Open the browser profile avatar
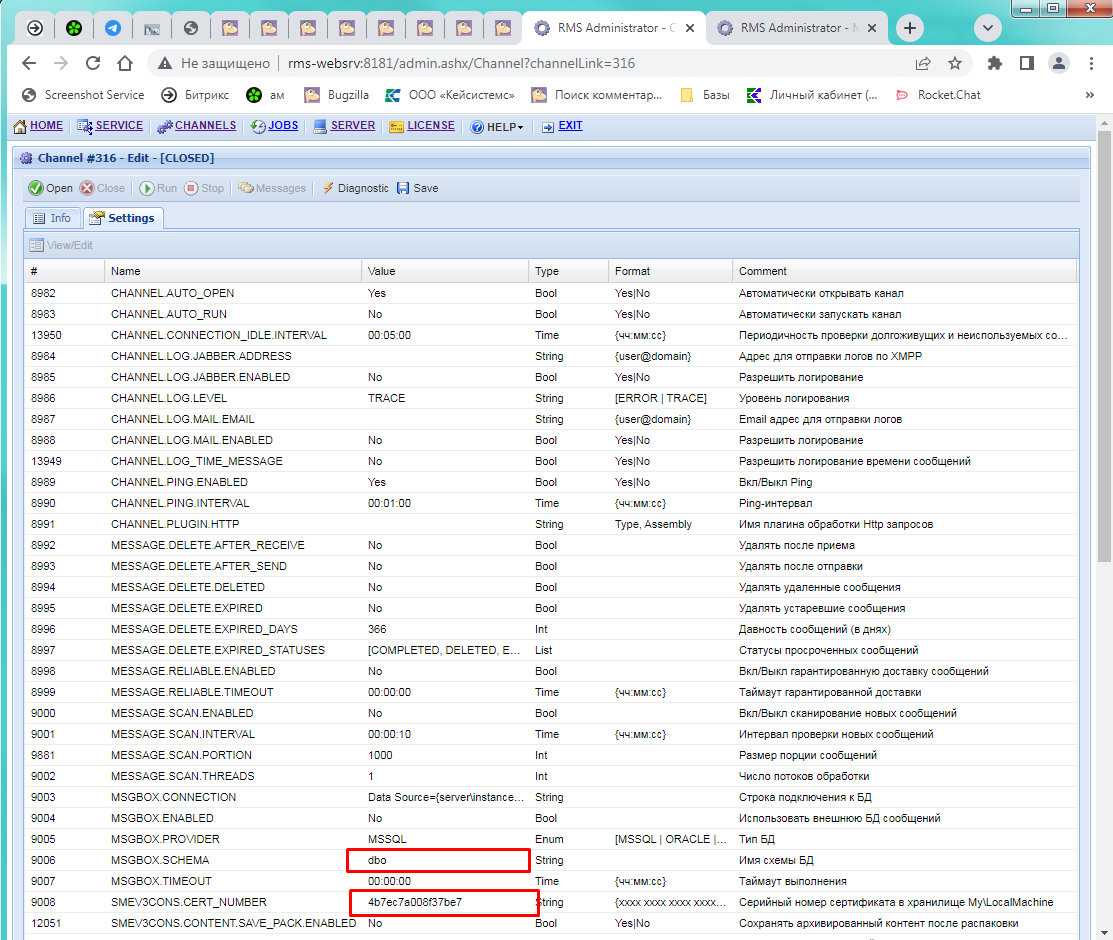The width and height of the screenshot is (1113, 940). [x=1058, y=63]
